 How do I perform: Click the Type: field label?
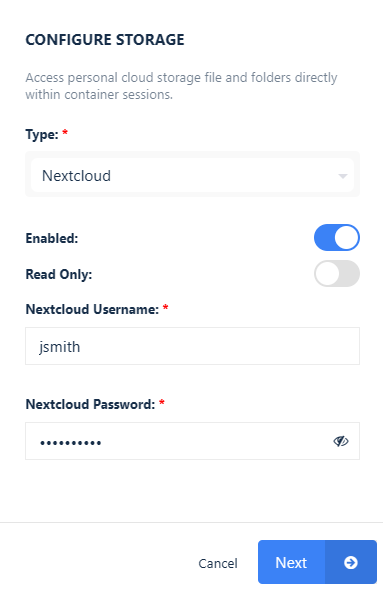pyautogui.click(x=42, y=134)
